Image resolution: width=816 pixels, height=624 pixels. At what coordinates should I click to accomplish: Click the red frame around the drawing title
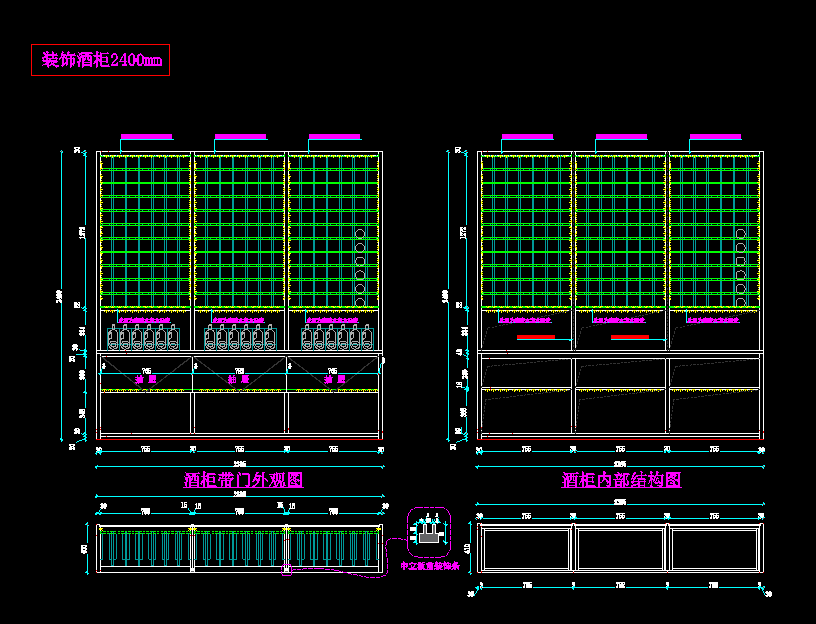click(x=100, y=60)
